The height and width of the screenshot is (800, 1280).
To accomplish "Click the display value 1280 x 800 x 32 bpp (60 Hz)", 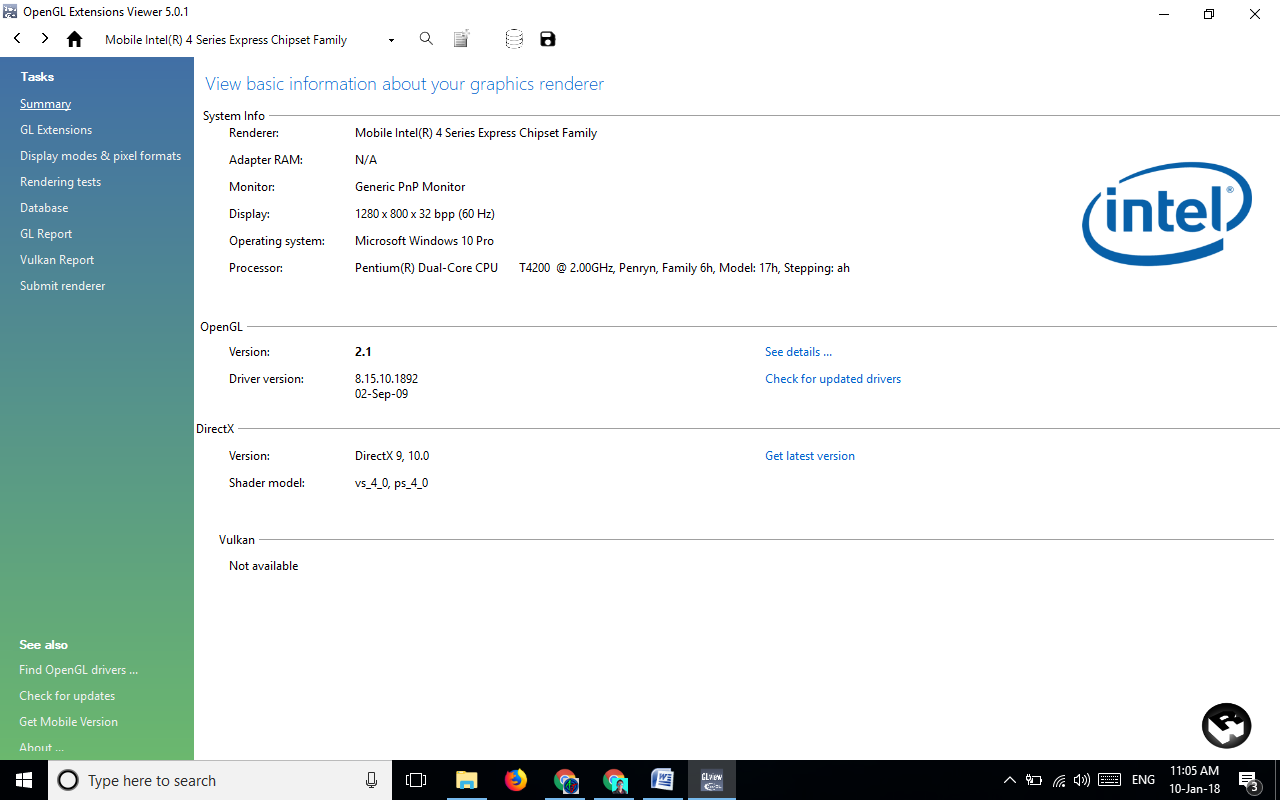I will click(425, 214).
